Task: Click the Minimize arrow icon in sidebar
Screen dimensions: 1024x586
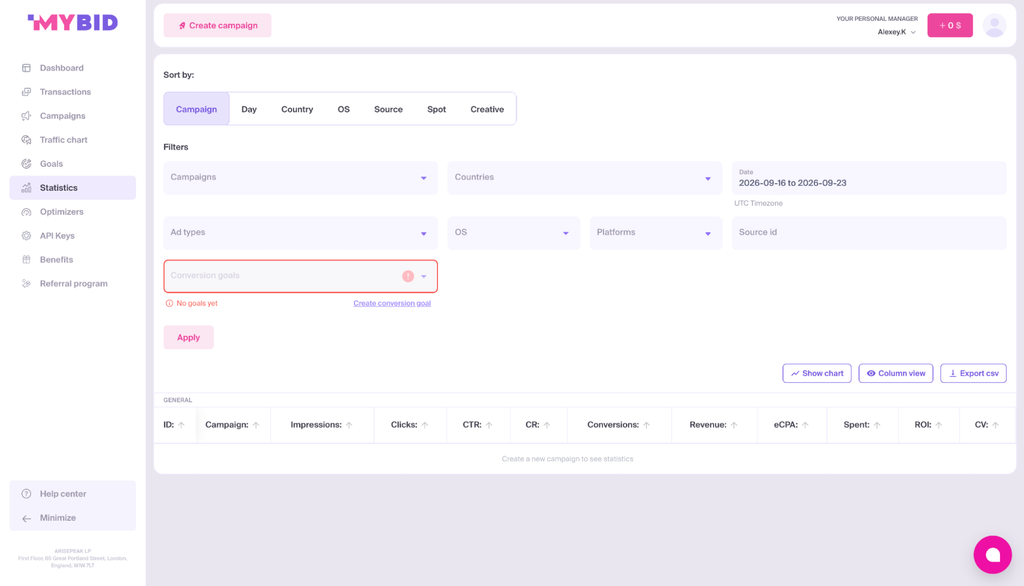Action: [26, 518]
